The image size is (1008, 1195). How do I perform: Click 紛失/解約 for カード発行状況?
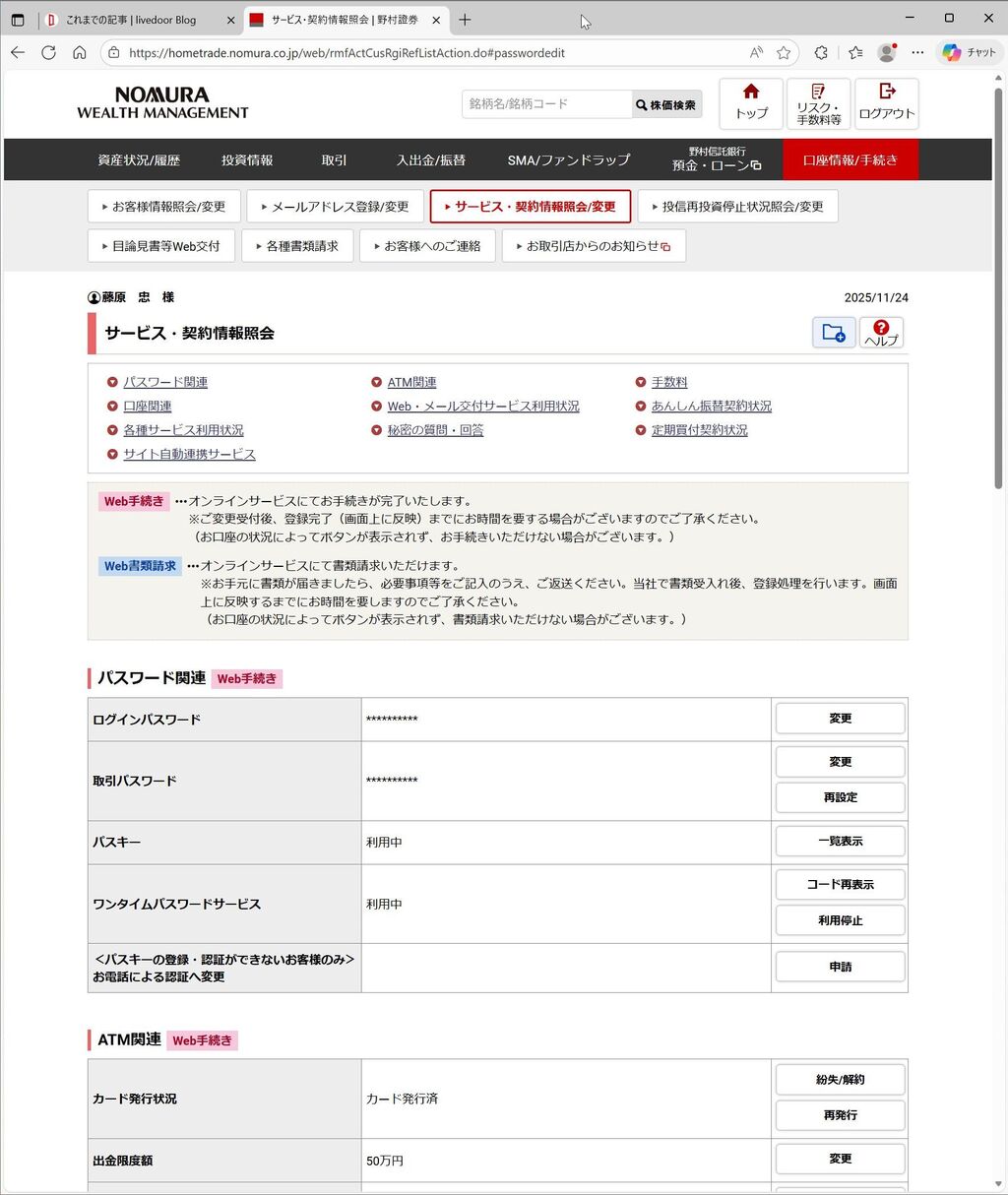click(840, 1080)
